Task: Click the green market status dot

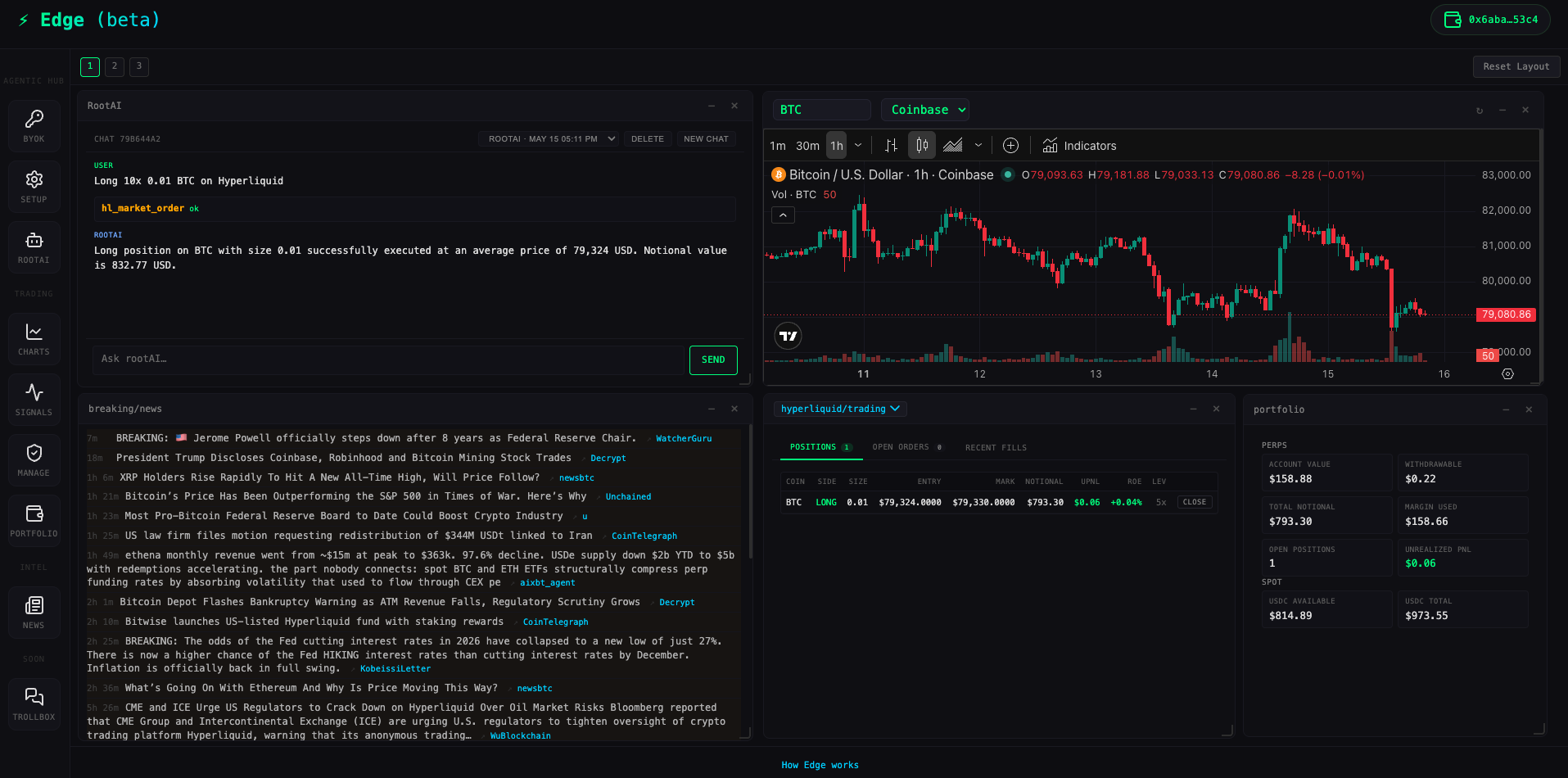Action: click(x=1008, y=174)
